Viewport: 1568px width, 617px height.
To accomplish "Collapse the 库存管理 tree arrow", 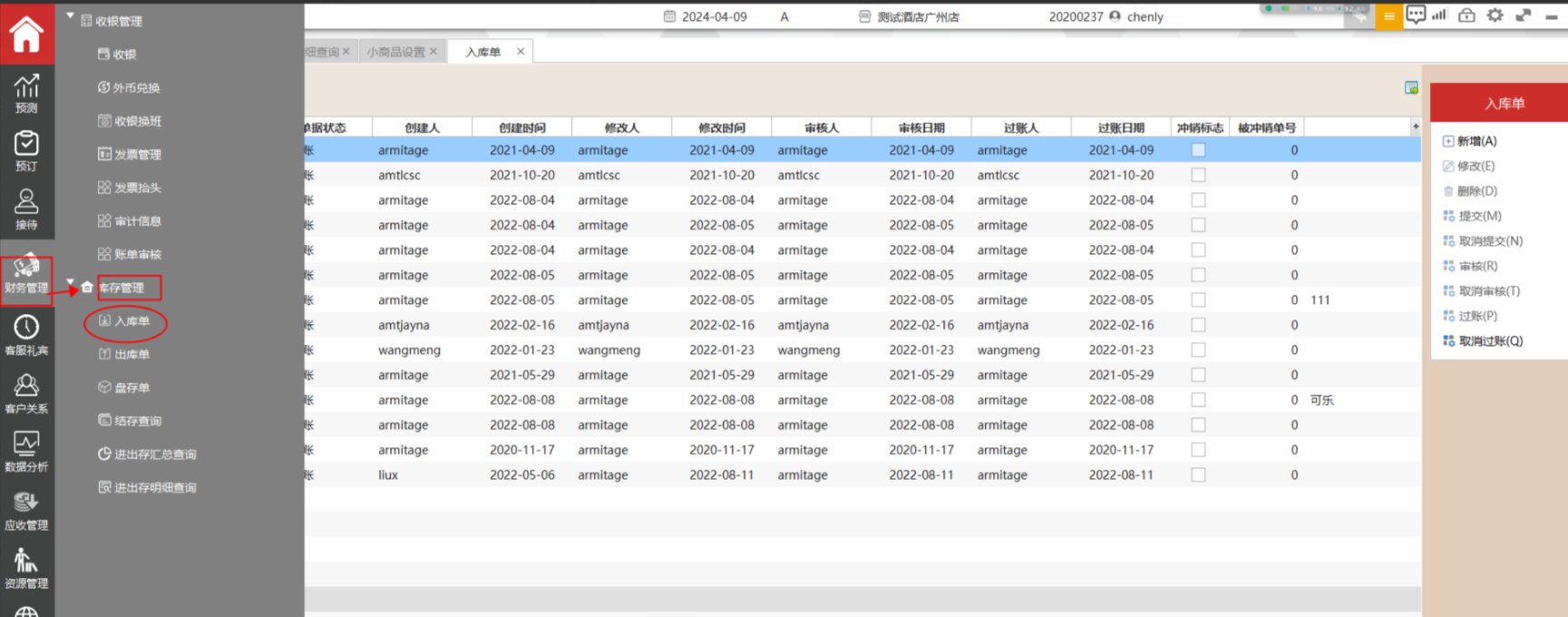I will pyautogui.click(x=71, y=282).
